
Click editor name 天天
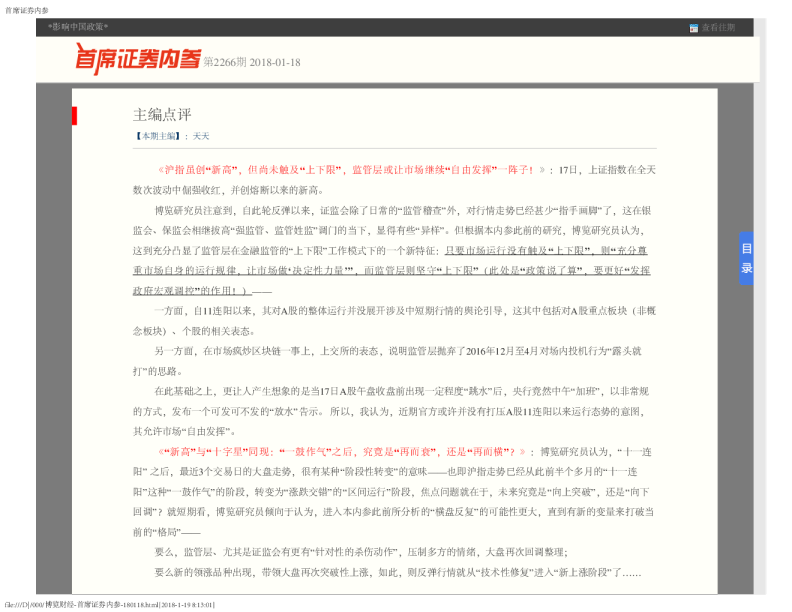tap(201, 136)
